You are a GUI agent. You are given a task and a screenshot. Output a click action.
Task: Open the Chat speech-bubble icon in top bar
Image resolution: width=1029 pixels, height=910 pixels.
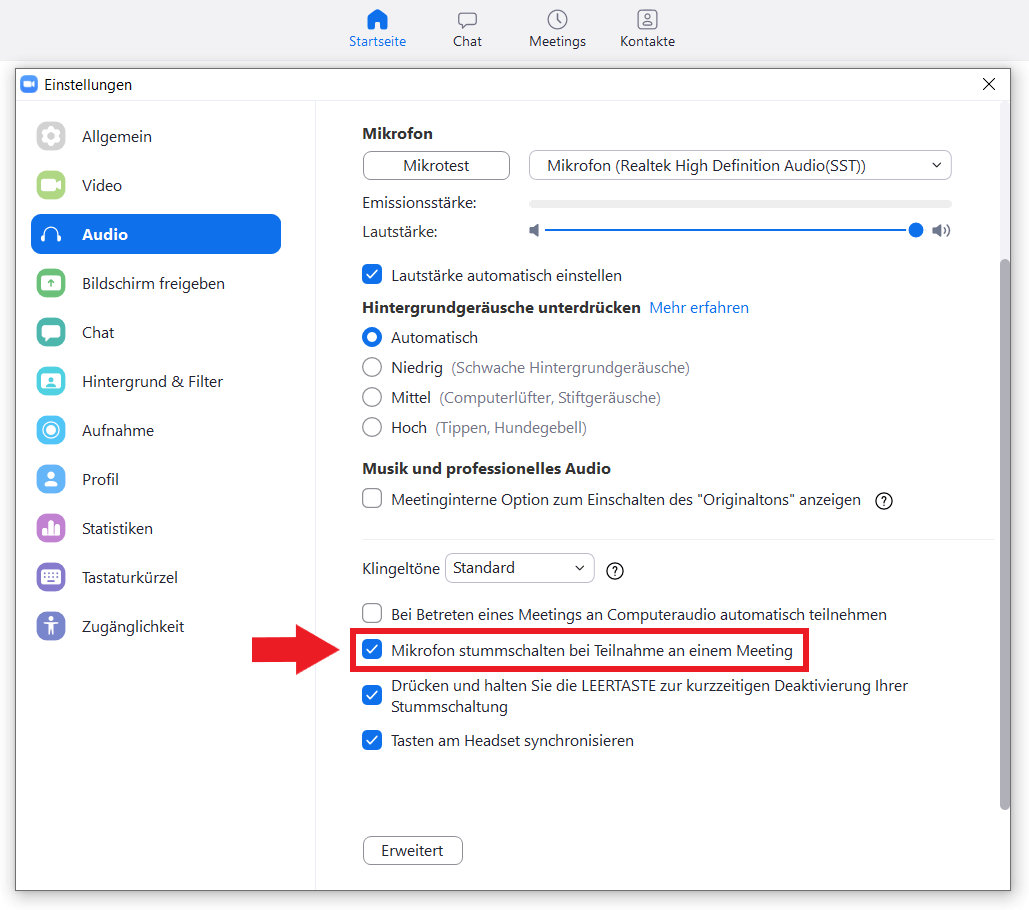pos(467,20)
